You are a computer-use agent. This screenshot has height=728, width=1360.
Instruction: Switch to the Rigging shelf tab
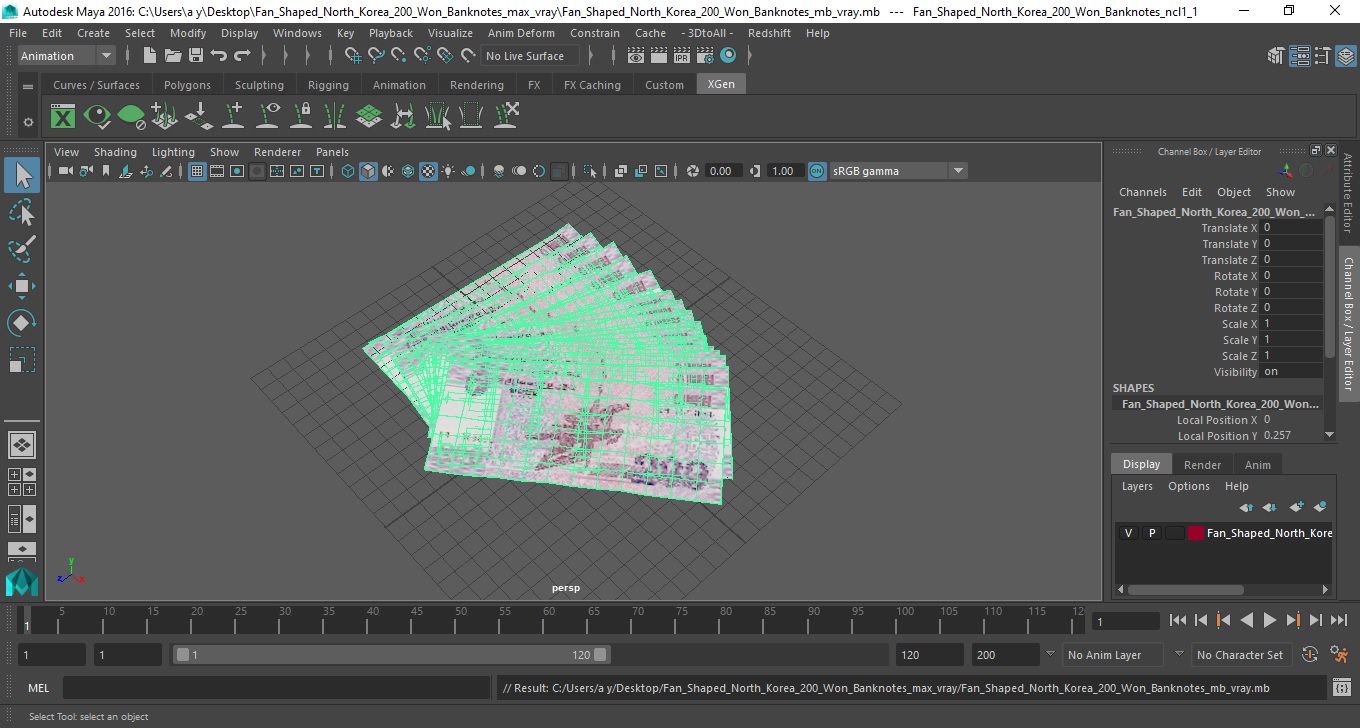click(328, 85)
